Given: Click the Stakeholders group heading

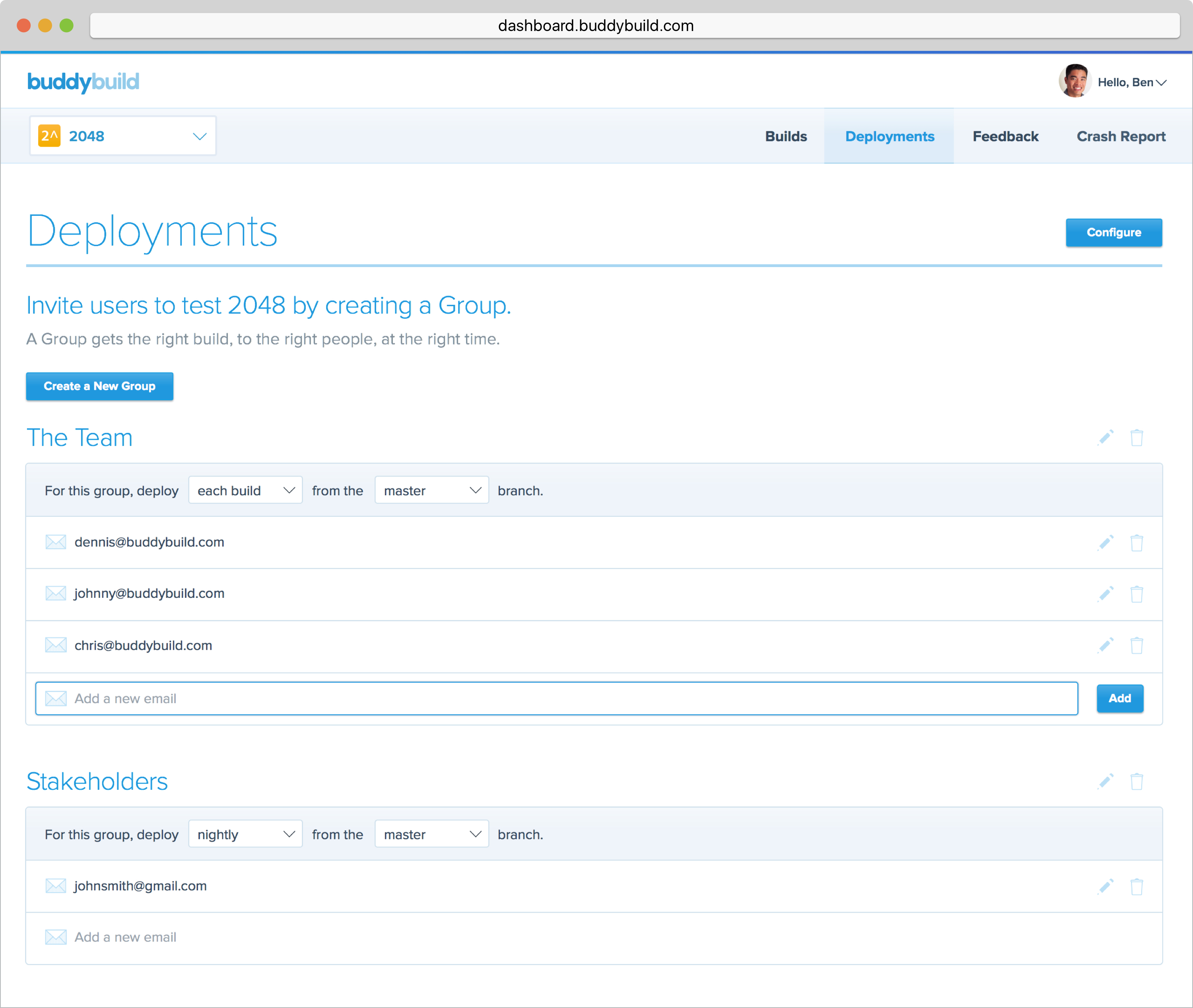Looking at the screenshot, I should point(97,781).
